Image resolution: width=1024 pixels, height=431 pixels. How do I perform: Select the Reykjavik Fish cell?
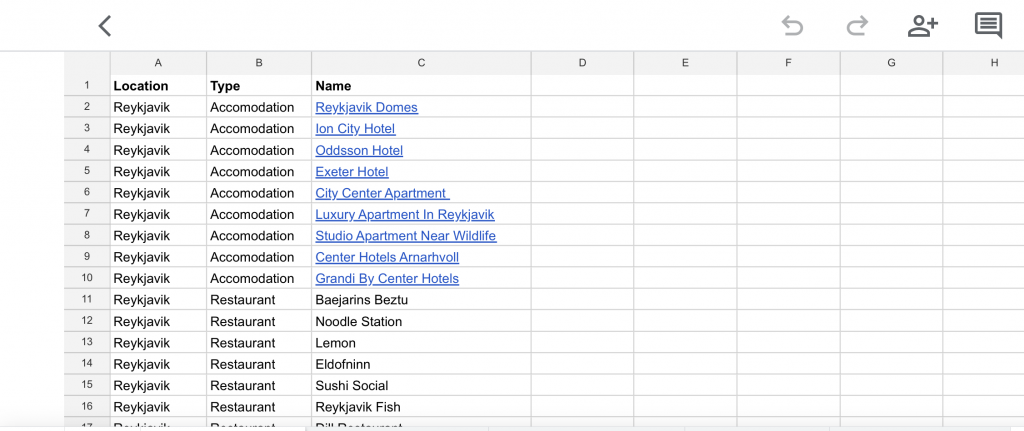point(421,407)
